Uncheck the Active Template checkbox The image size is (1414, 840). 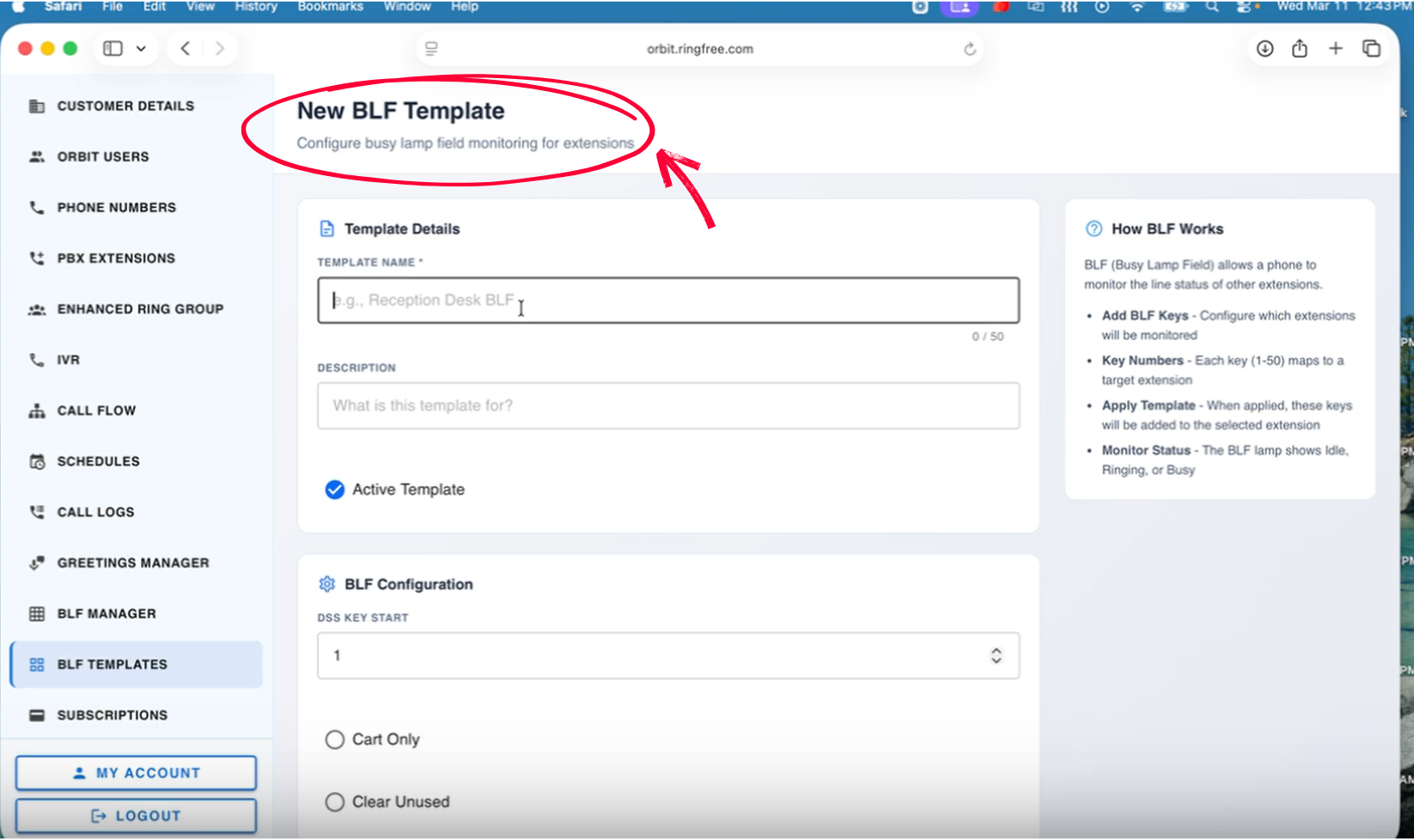335,490
